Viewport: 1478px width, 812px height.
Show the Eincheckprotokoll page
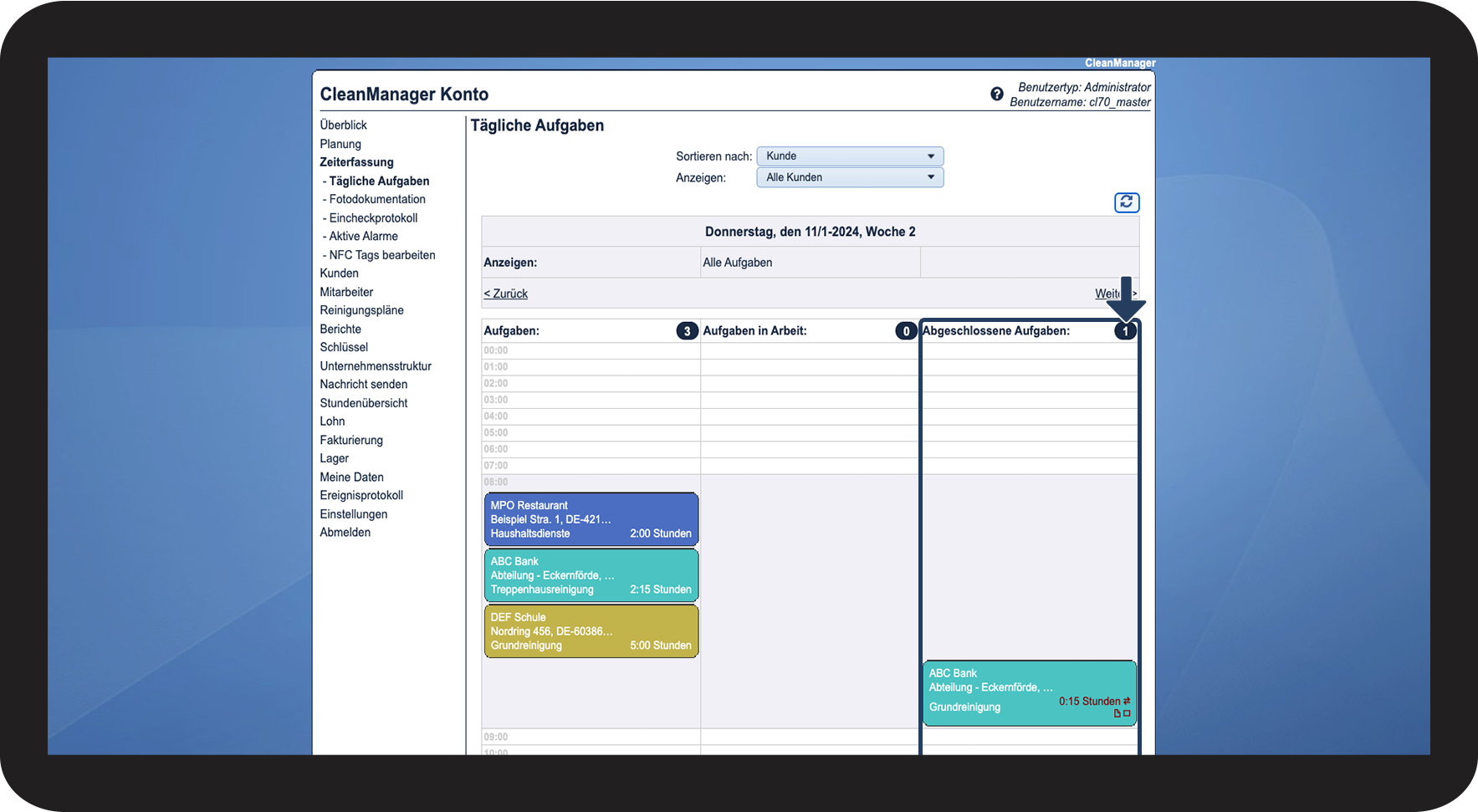pos(373,217)
